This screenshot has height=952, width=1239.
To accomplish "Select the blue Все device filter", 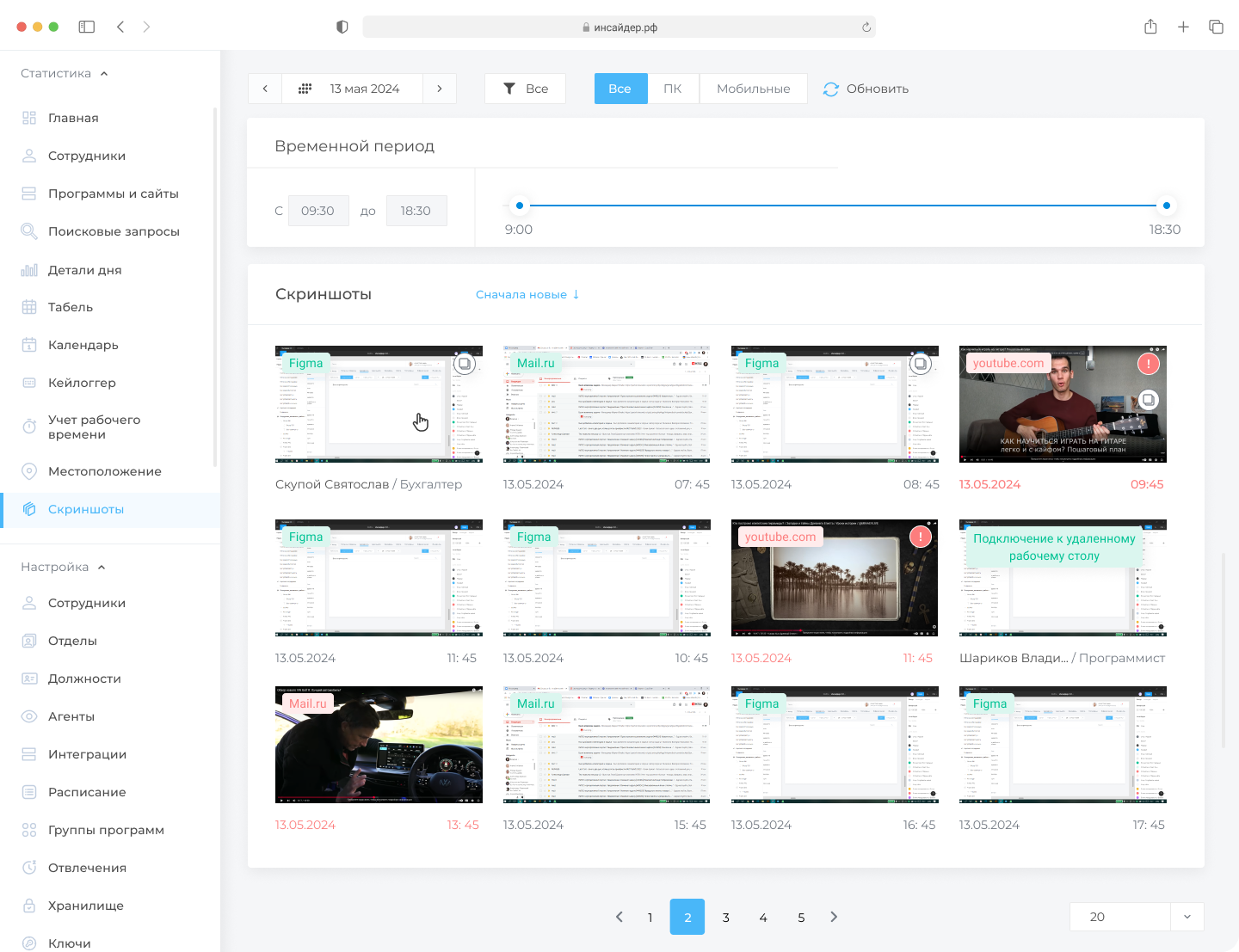I will pos(619,89).
